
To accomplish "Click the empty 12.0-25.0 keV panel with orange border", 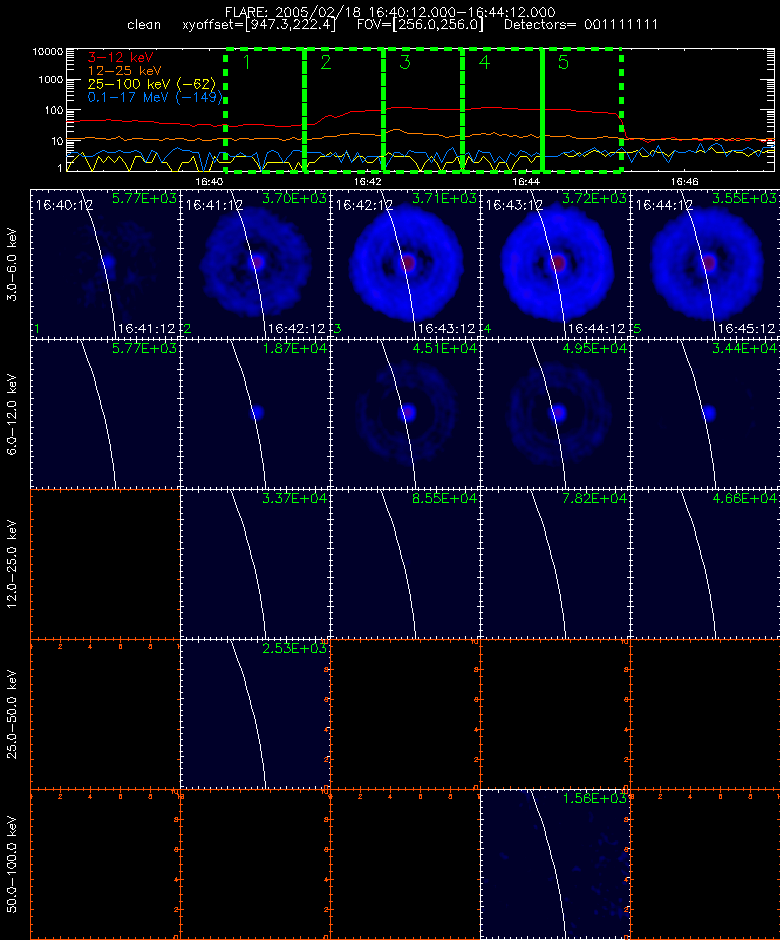I will (x=105, y=564).
